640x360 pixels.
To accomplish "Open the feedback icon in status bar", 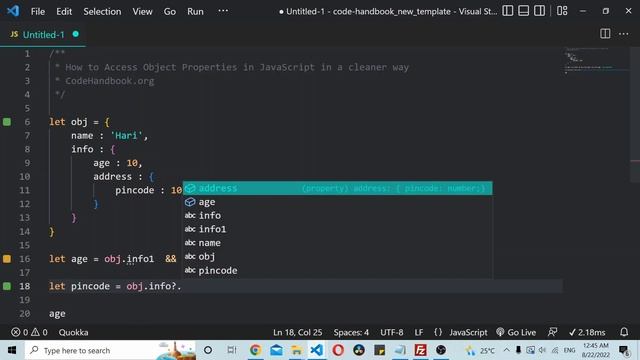I will (x=552, y=332).
